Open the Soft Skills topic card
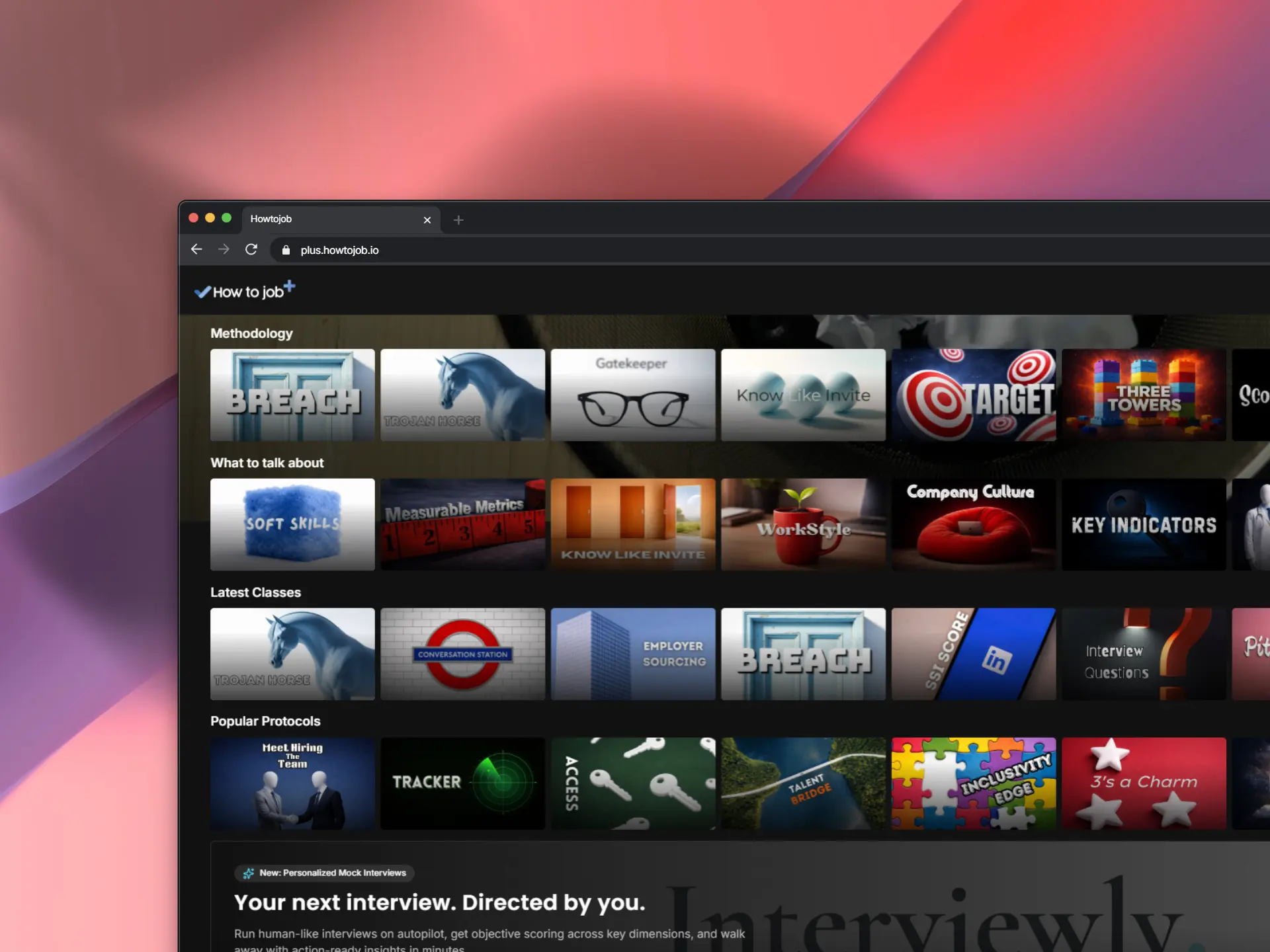 (292, 524)
